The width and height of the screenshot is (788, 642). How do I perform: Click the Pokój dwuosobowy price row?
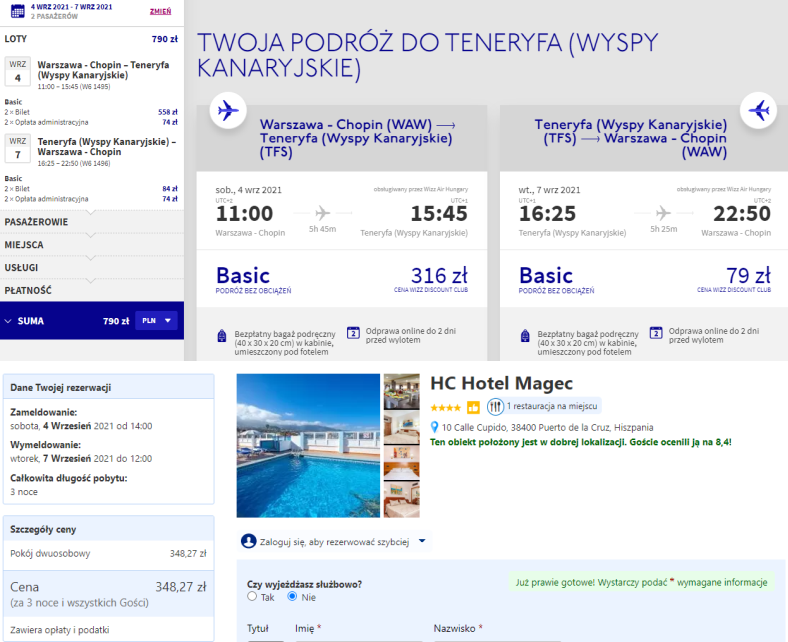pyautogui.click(x=109, y=554)
